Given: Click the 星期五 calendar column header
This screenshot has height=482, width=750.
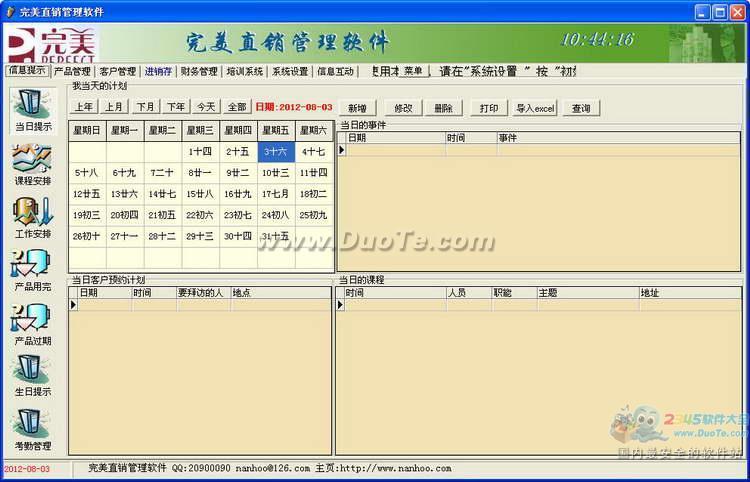Looking at the screenshot, I should tap(276, 131).
